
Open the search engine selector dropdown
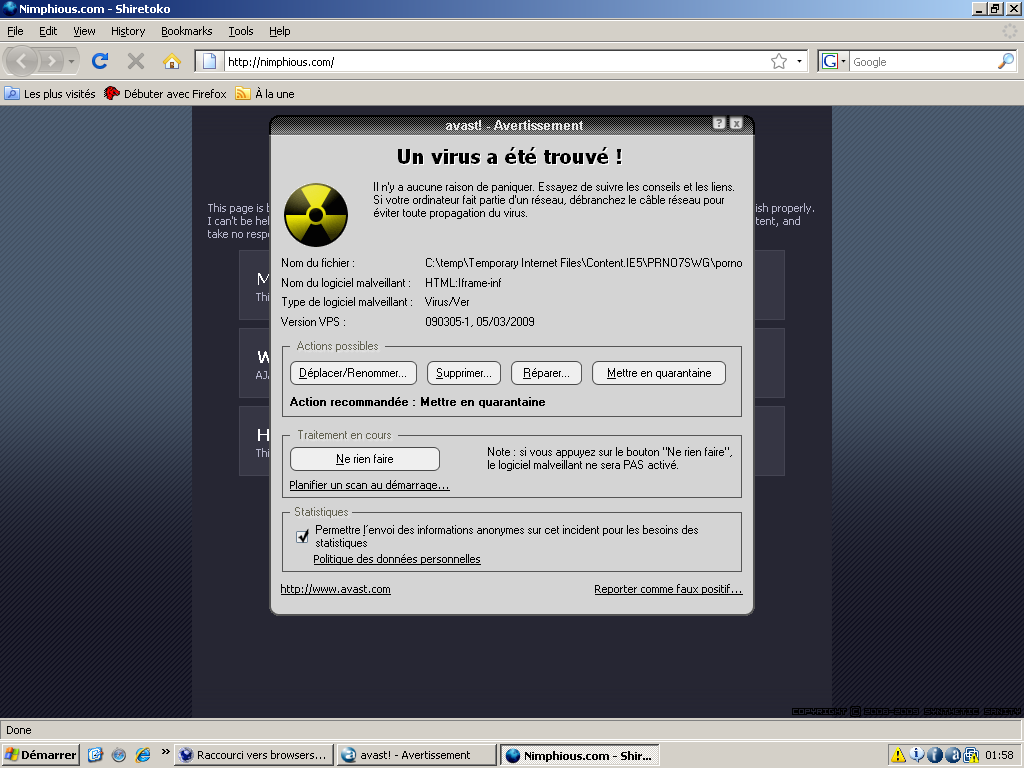click(x=833, y=62)
